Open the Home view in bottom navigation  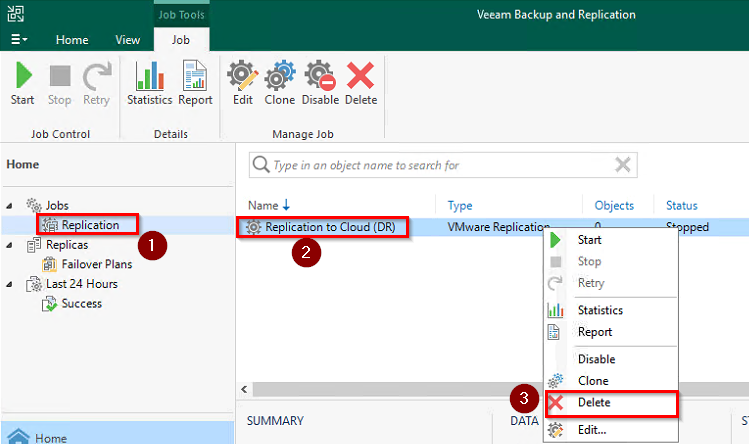[118, 435]
